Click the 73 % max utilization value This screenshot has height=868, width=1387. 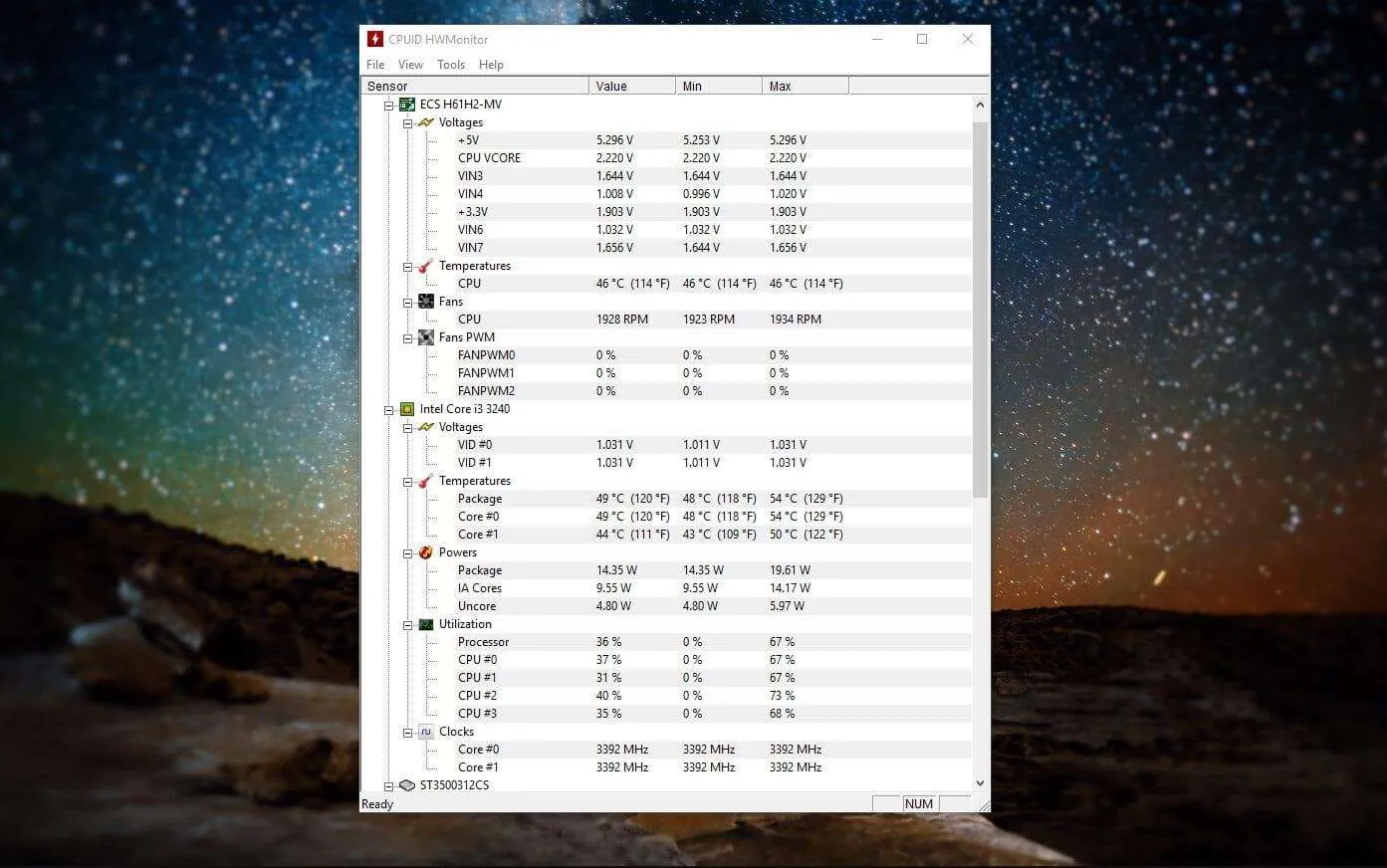tap(782, 696)
